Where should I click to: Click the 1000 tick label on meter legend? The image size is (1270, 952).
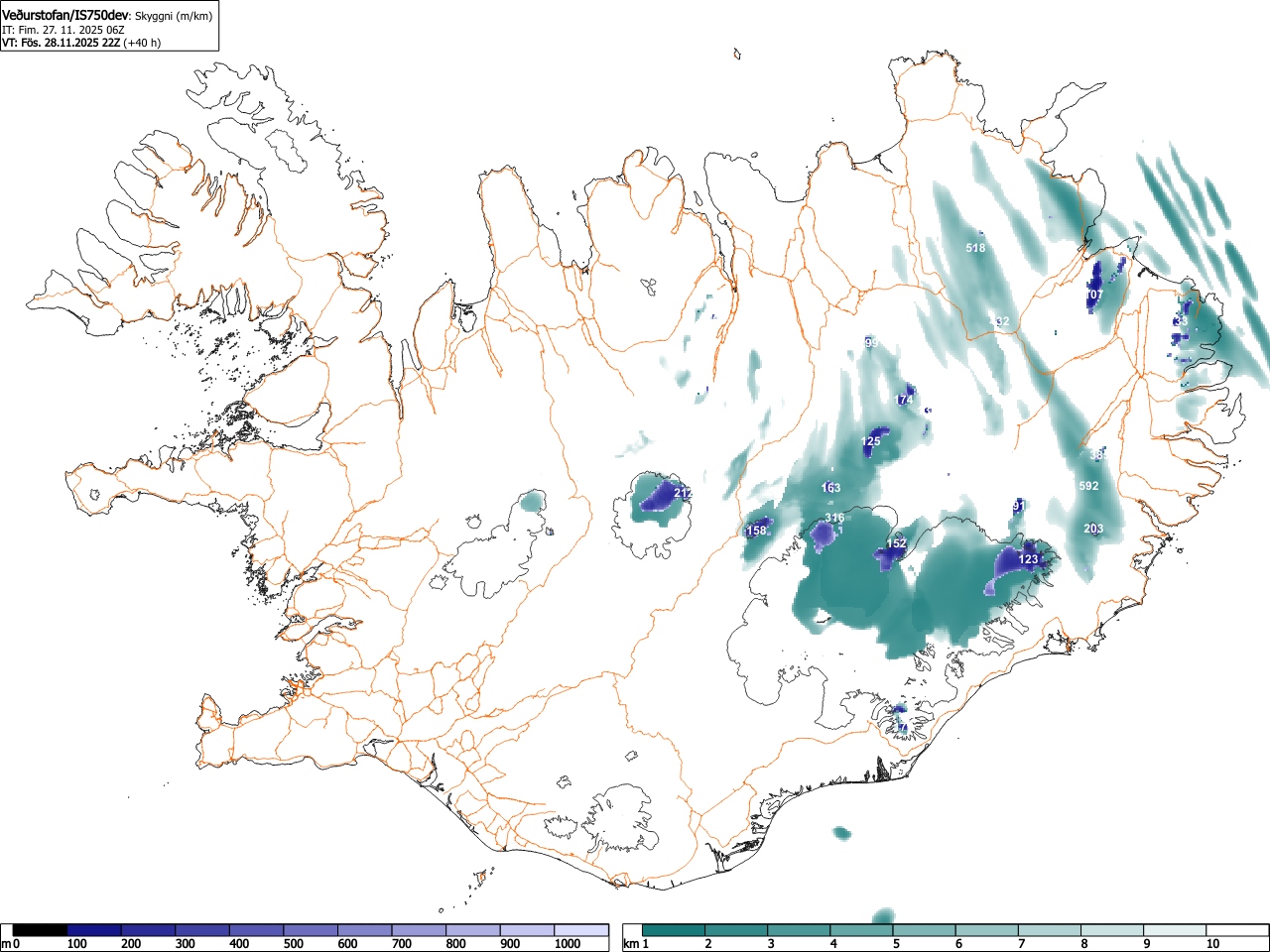(x=567, y=944)
